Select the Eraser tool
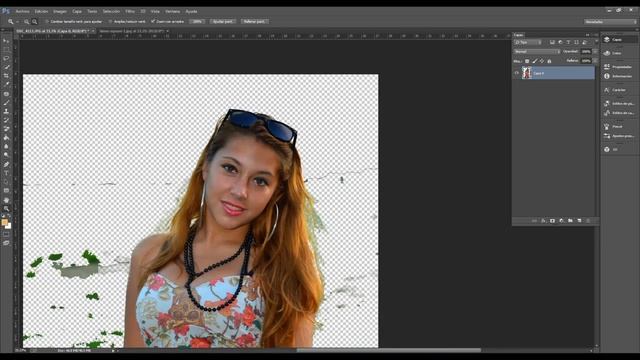This screenshot has width=640, height=360. [x=6, y=129]
